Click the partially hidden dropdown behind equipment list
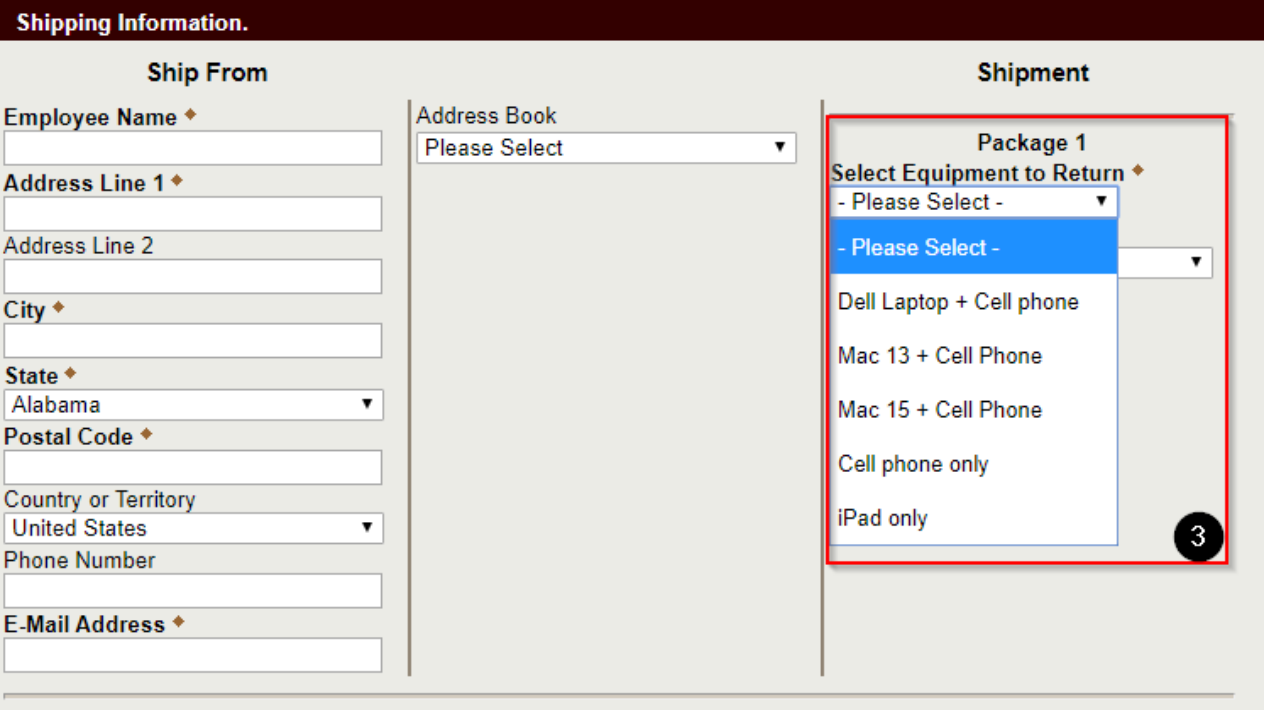Image resolution: width=1264 pixels, height=710 pixels. [x=1165, y=263]
